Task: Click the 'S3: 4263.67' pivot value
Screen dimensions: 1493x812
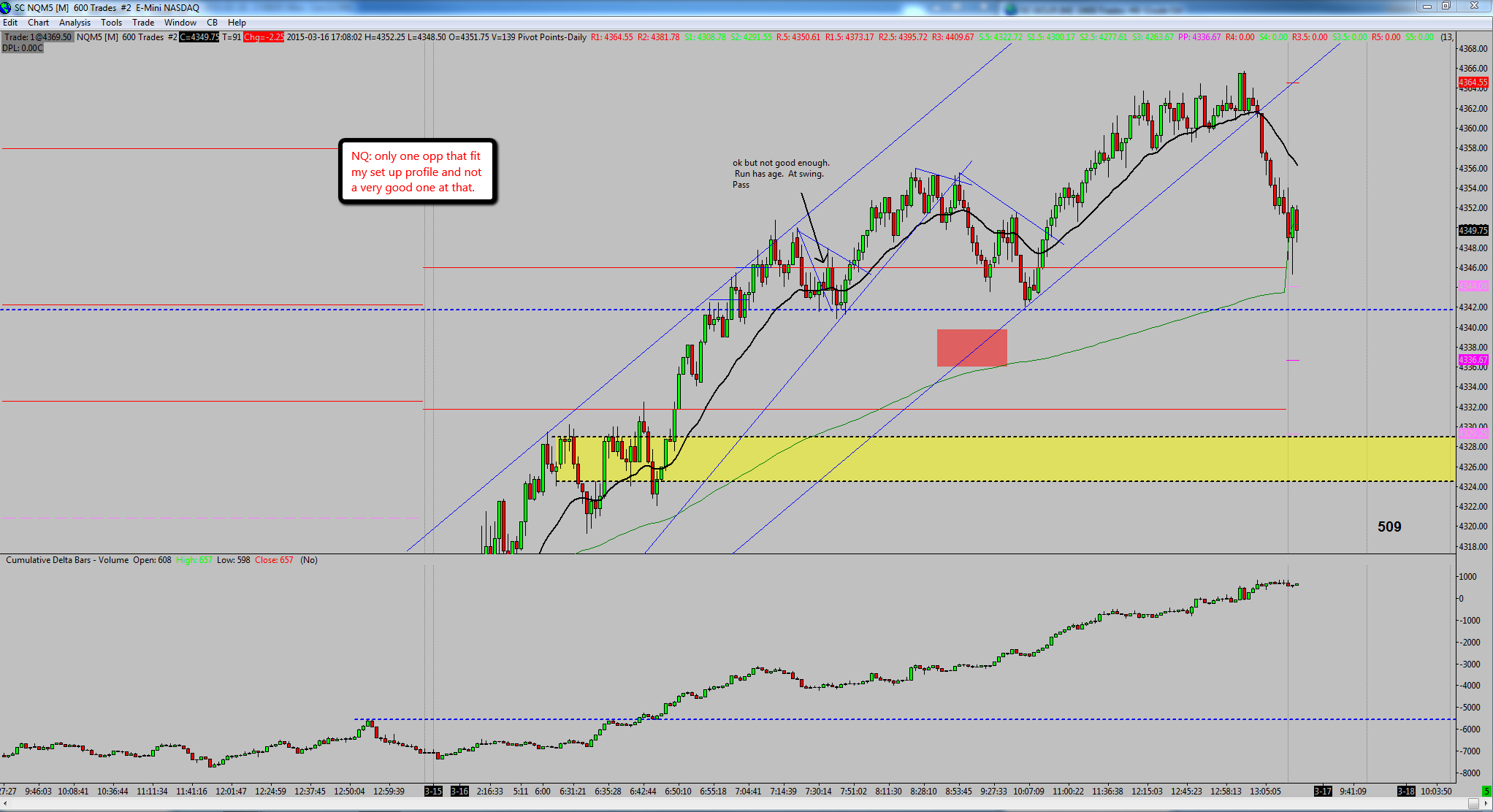Action: point(1153,37)
